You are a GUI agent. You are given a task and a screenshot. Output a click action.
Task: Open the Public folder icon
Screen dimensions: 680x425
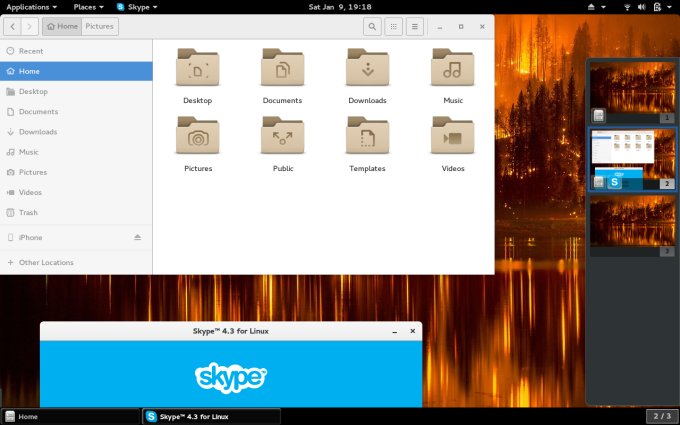282,136
